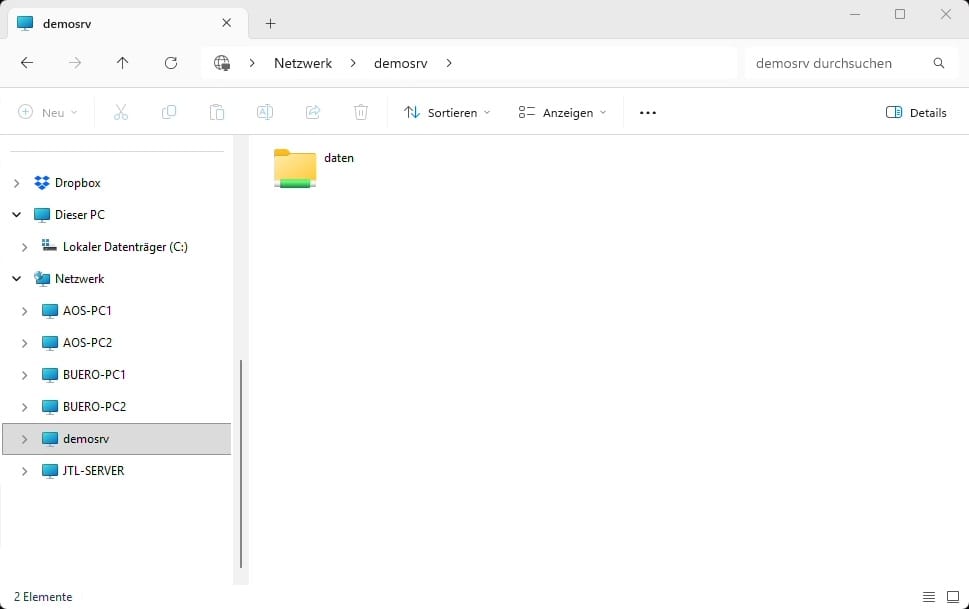Image resolution: width=969 pixels, height=609 pixels.
Task: Click the Delete trash icon
Action: pyautogui.click(x=361, y=112)
